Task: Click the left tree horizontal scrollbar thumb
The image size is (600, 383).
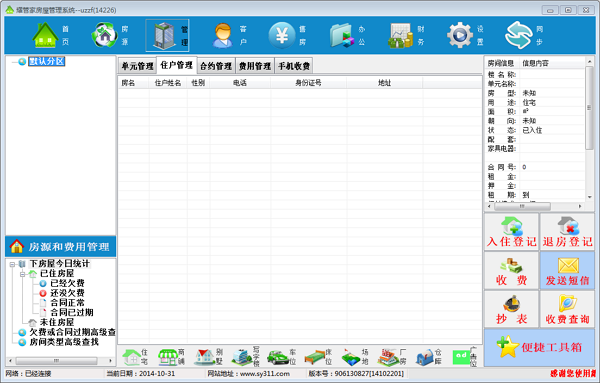Action: (x=56, y=361)
